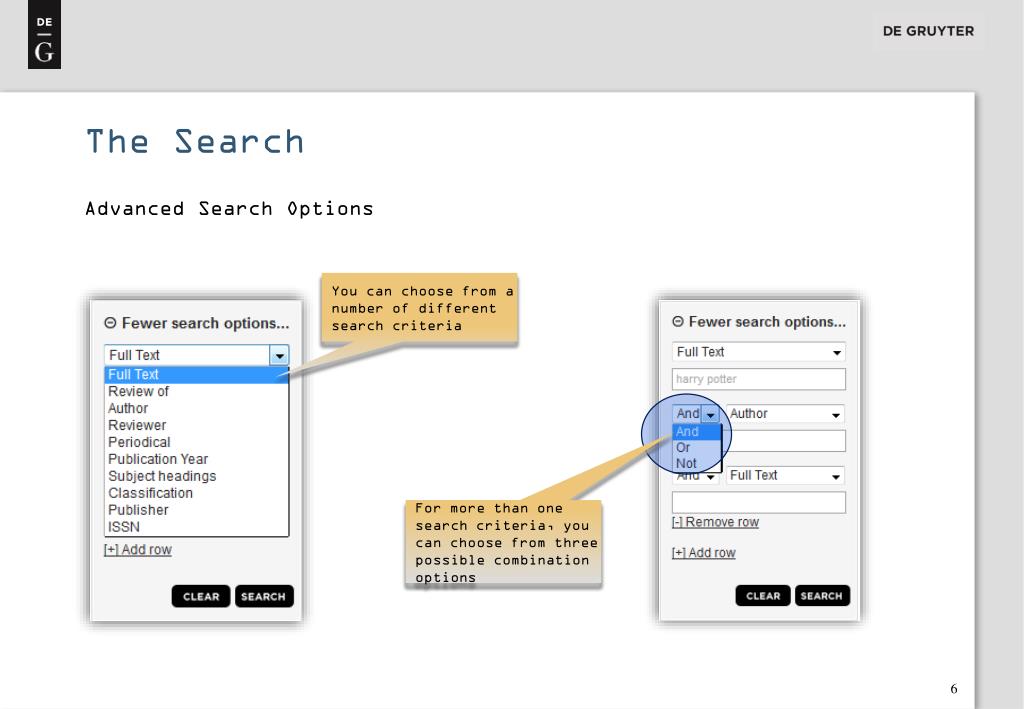Screen dimensions: 1024x709
Task: Click CLEAR button in left panel
Action: coord(201,596)
